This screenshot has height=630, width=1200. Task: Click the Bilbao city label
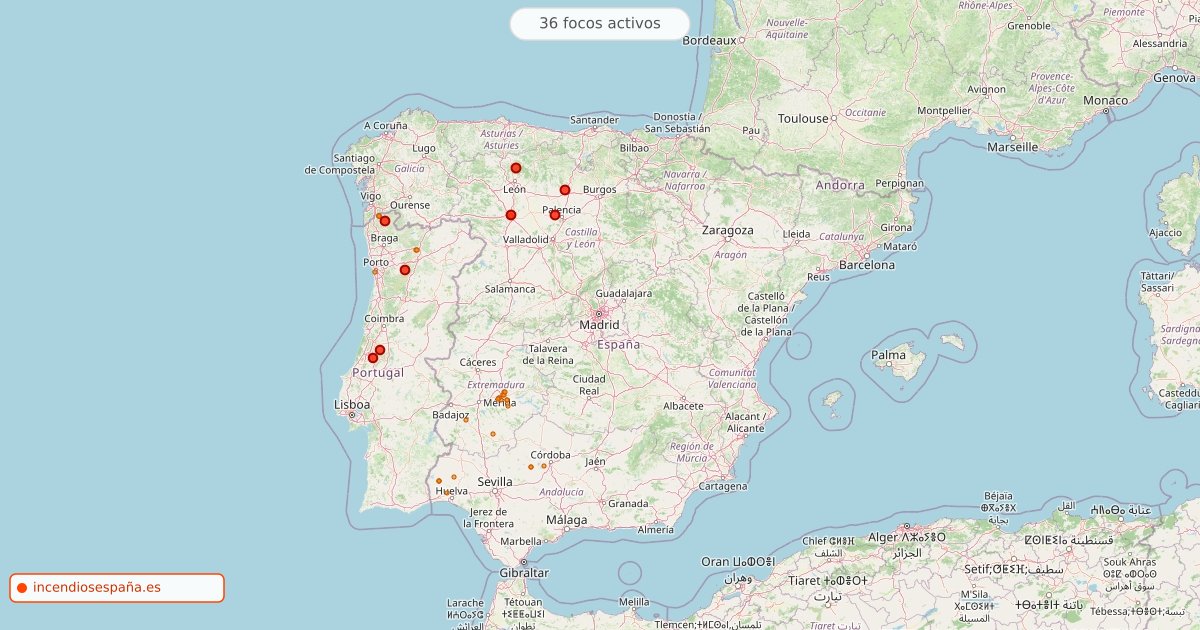click(x=634, y=148)
